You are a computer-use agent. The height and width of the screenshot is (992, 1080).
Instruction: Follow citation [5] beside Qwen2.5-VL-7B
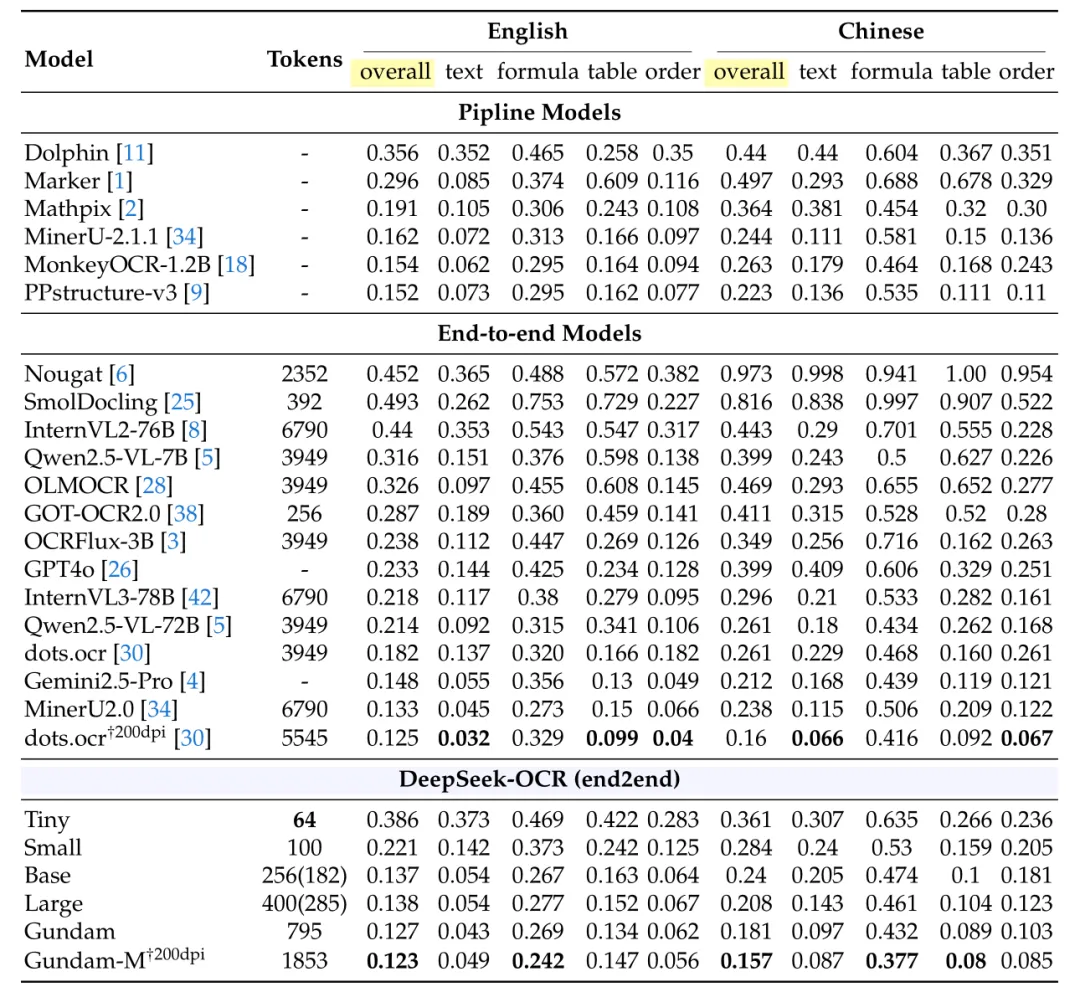tap(207, 457)
